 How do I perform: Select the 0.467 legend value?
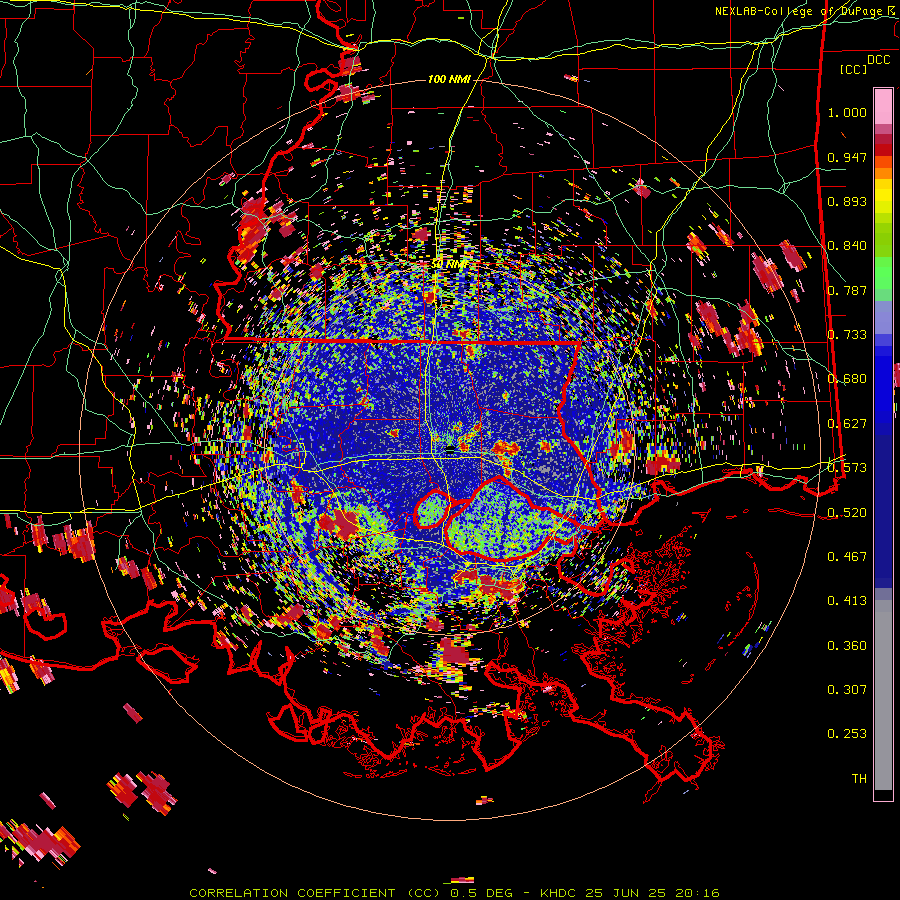[847, 556]
